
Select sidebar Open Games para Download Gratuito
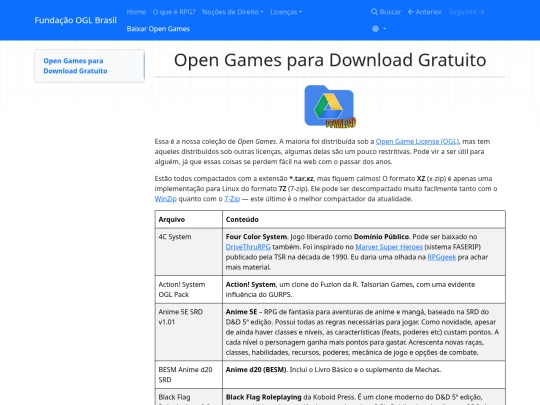coord(75,66)
